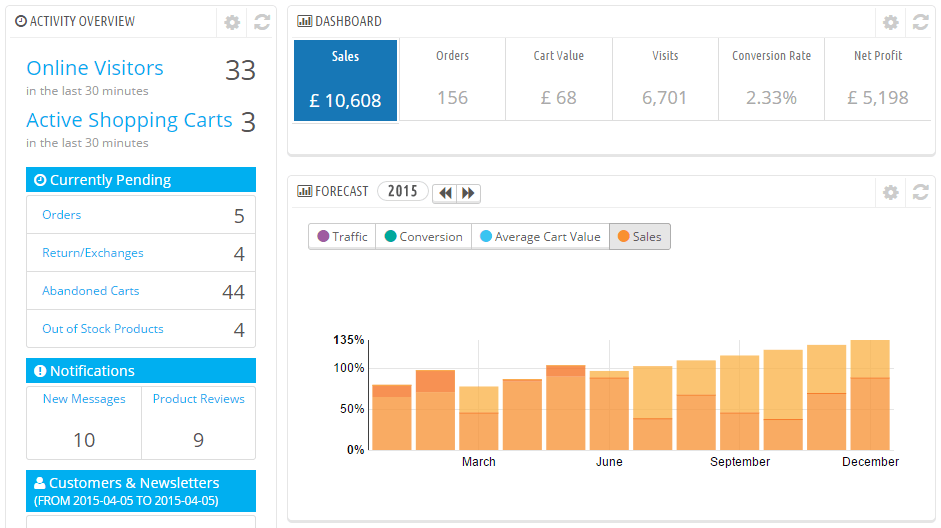Select the Net Profit dashboard tab

(878, 79)
